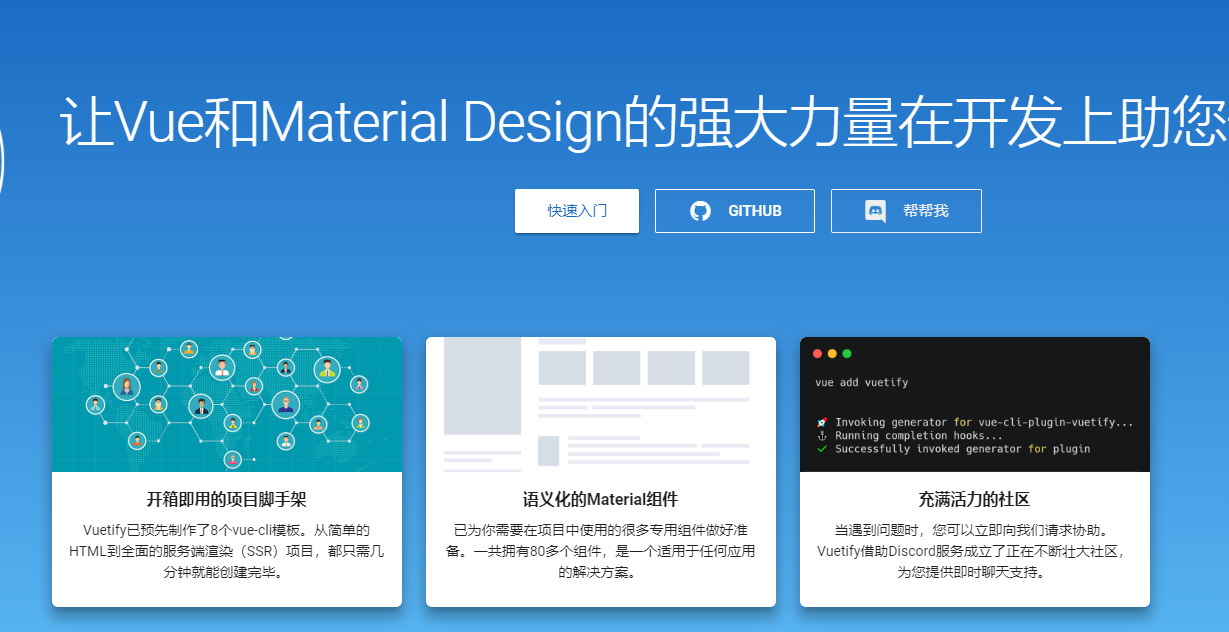The height and width of the screenshot is (632, 1229).
Task: Click the Discord logo icon
Action: click(x=875, y=211)
